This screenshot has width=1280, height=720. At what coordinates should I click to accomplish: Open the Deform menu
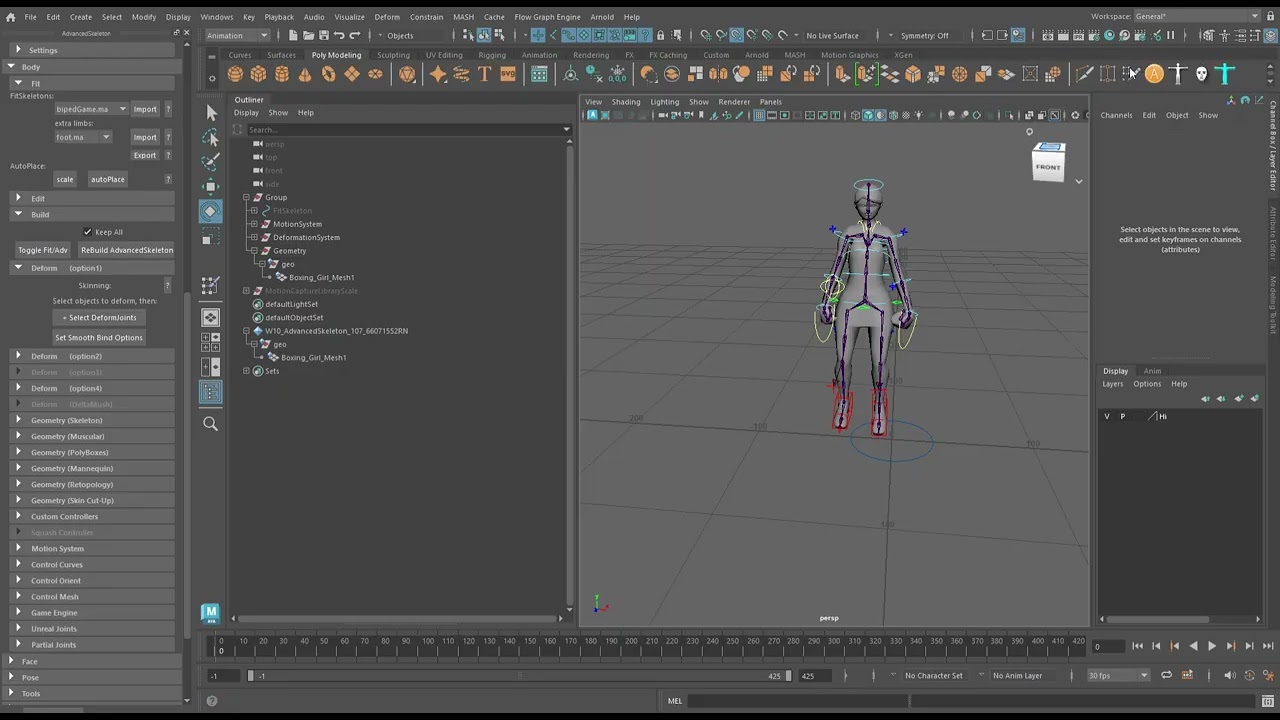(387, 17)
